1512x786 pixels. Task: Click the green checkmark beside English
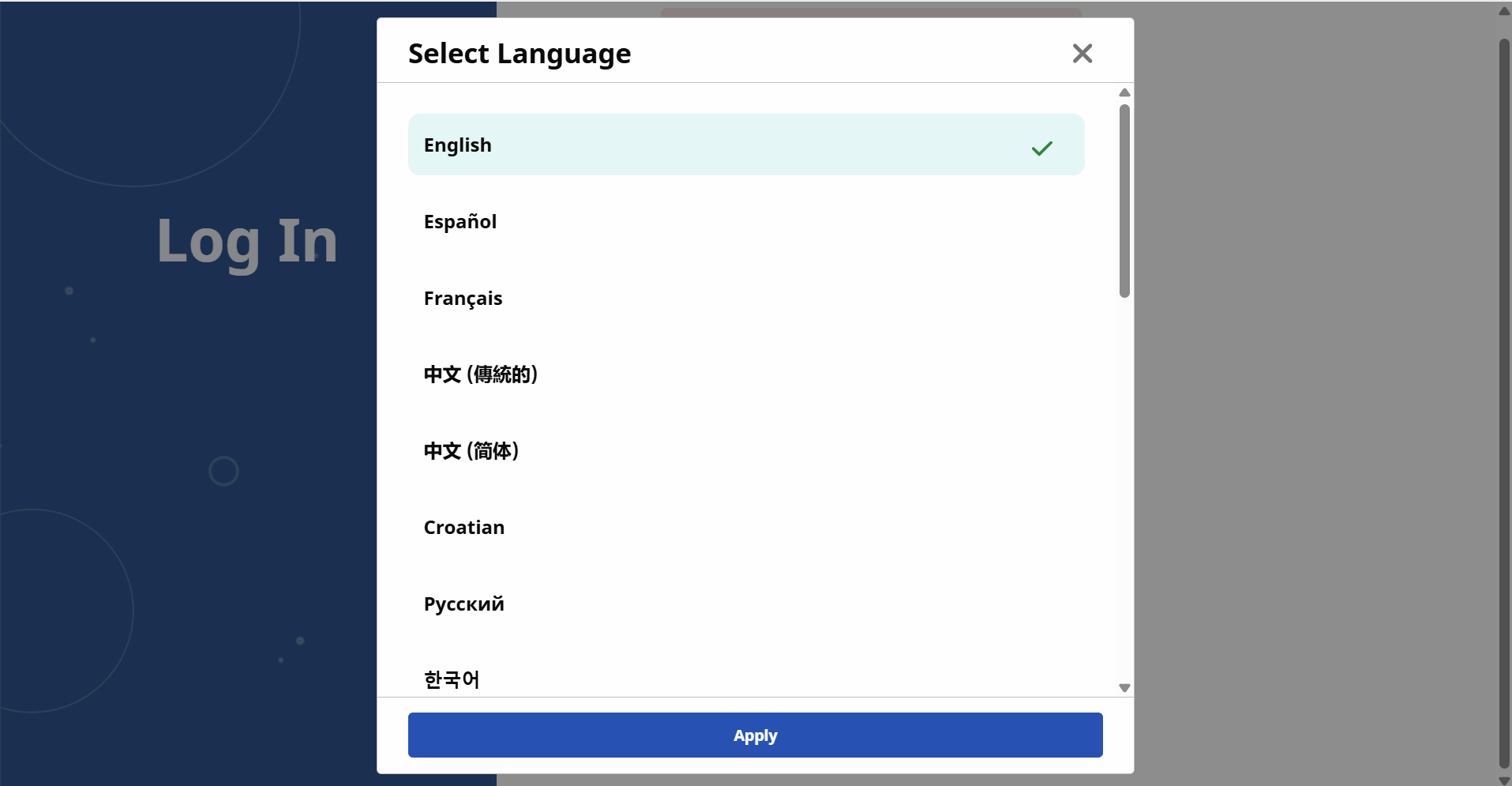(x=1041, y=148)
